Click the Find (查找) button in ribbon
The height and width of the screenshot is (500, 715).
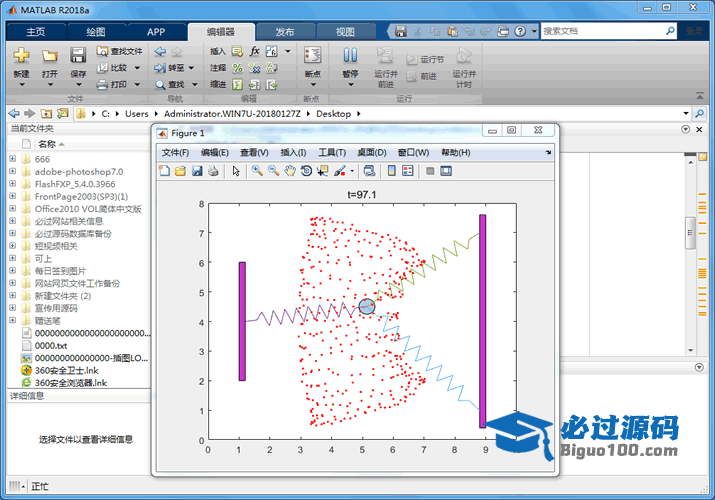171,85
